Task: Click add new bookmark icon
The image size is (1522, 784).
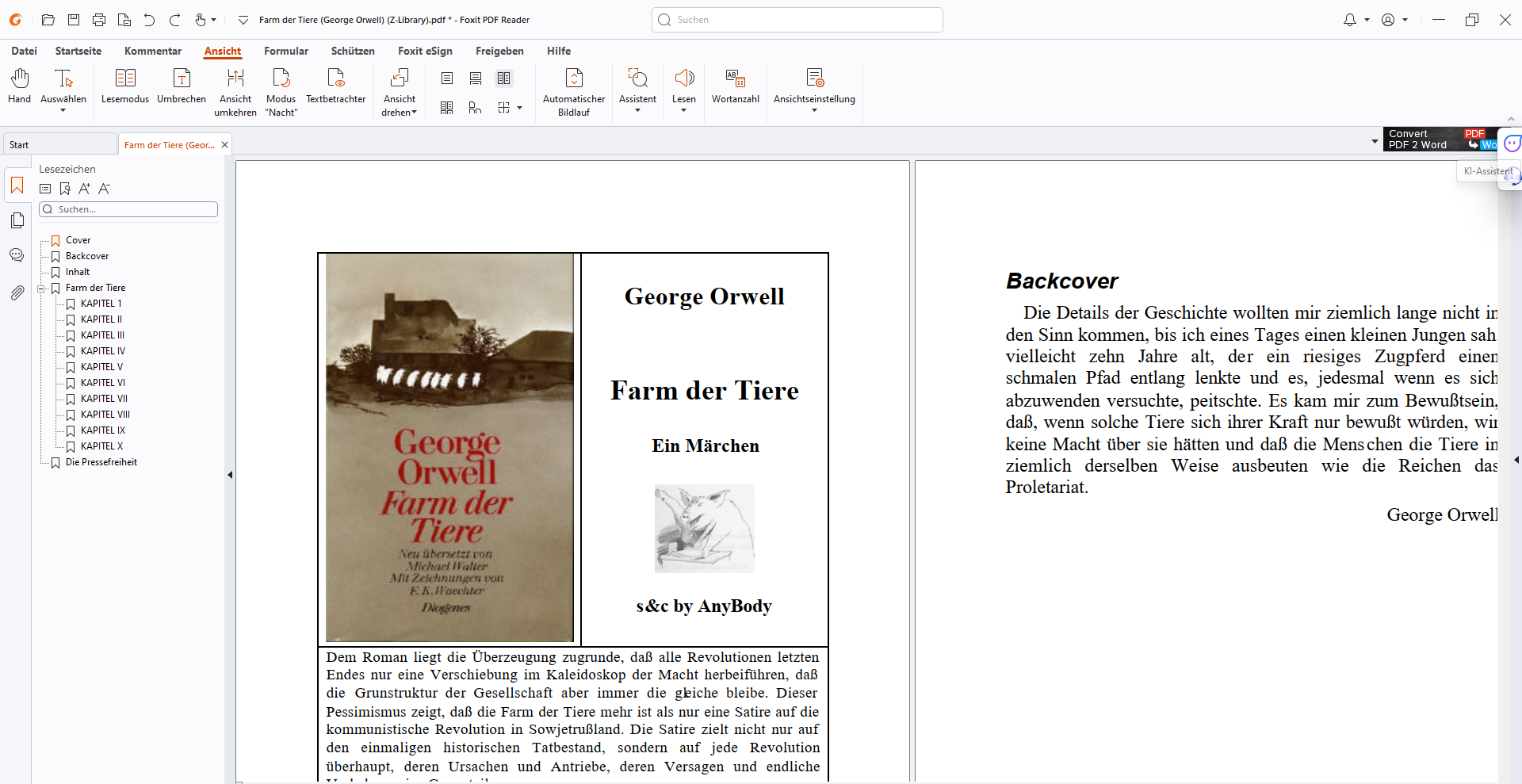Action: tap(65, 189)
